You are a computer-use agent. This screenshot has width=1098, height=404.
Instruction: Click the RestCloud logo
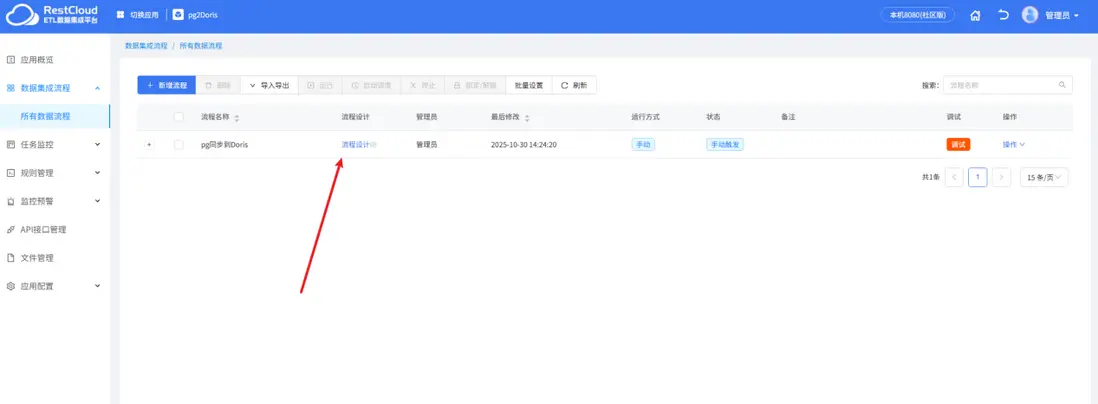(53, 15)
